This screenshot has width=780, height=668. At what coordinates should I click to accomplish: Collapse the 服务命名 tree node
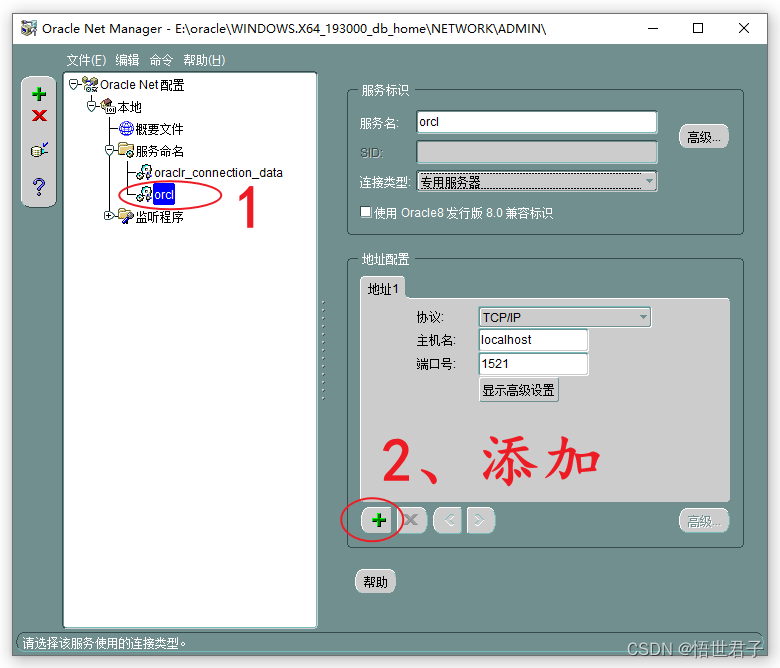(109, 150)
